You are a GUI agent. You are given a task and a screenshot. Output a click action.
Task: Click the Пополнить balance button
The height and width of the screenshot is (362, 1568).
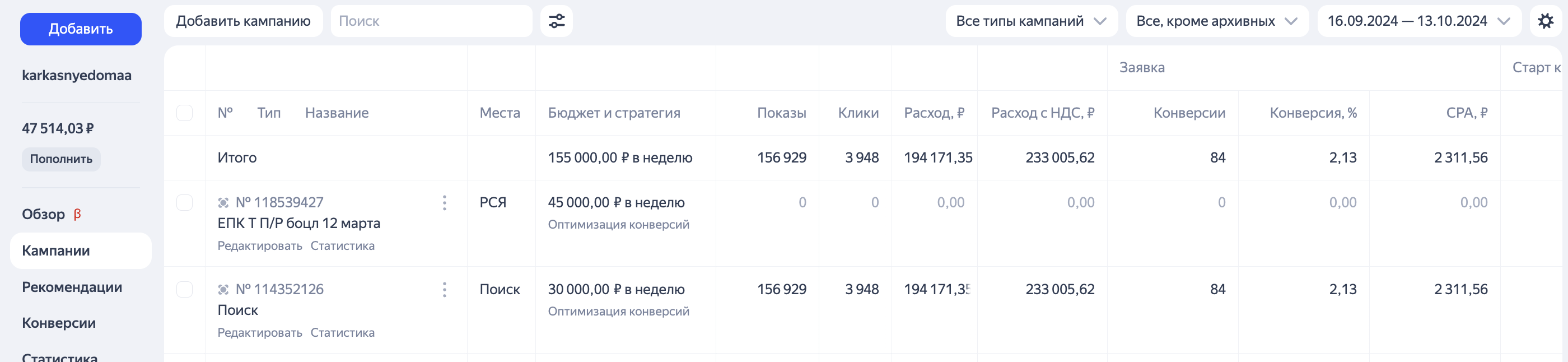60,159
